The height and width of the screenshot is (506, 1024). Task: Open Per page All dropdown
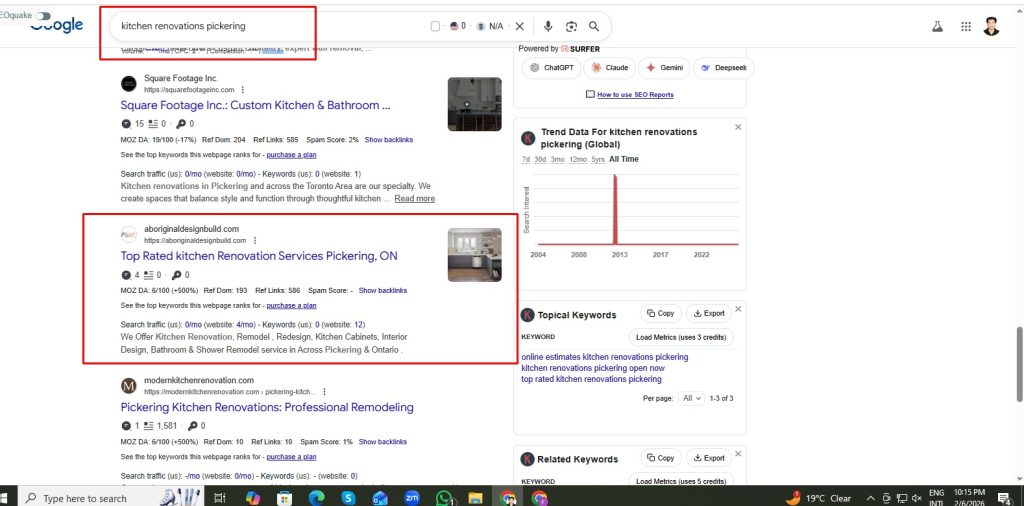692,398
